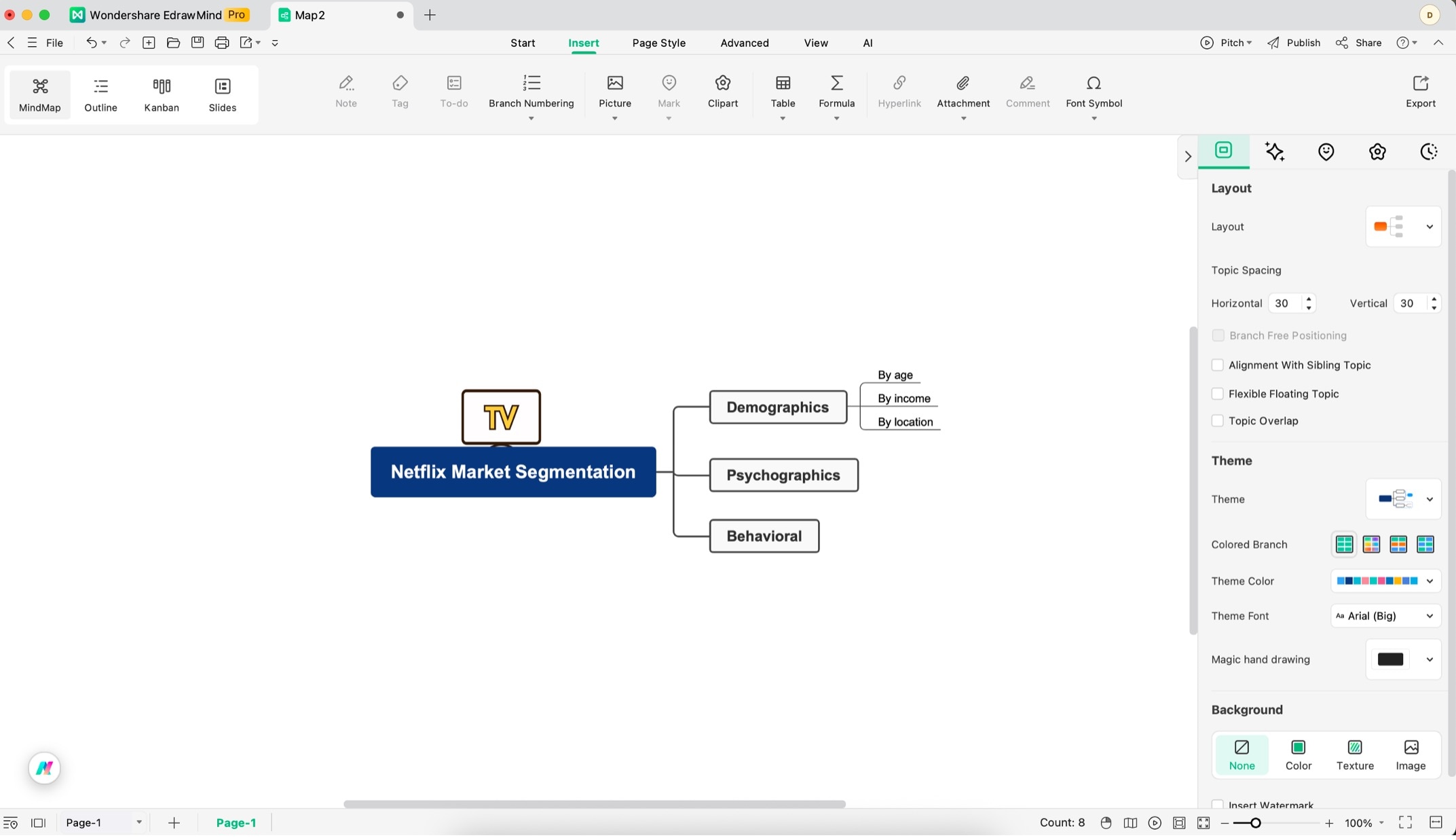Screen dimensions: 1456x840
Task: Switch to Kanban view
Action: (x=161, y=94)
